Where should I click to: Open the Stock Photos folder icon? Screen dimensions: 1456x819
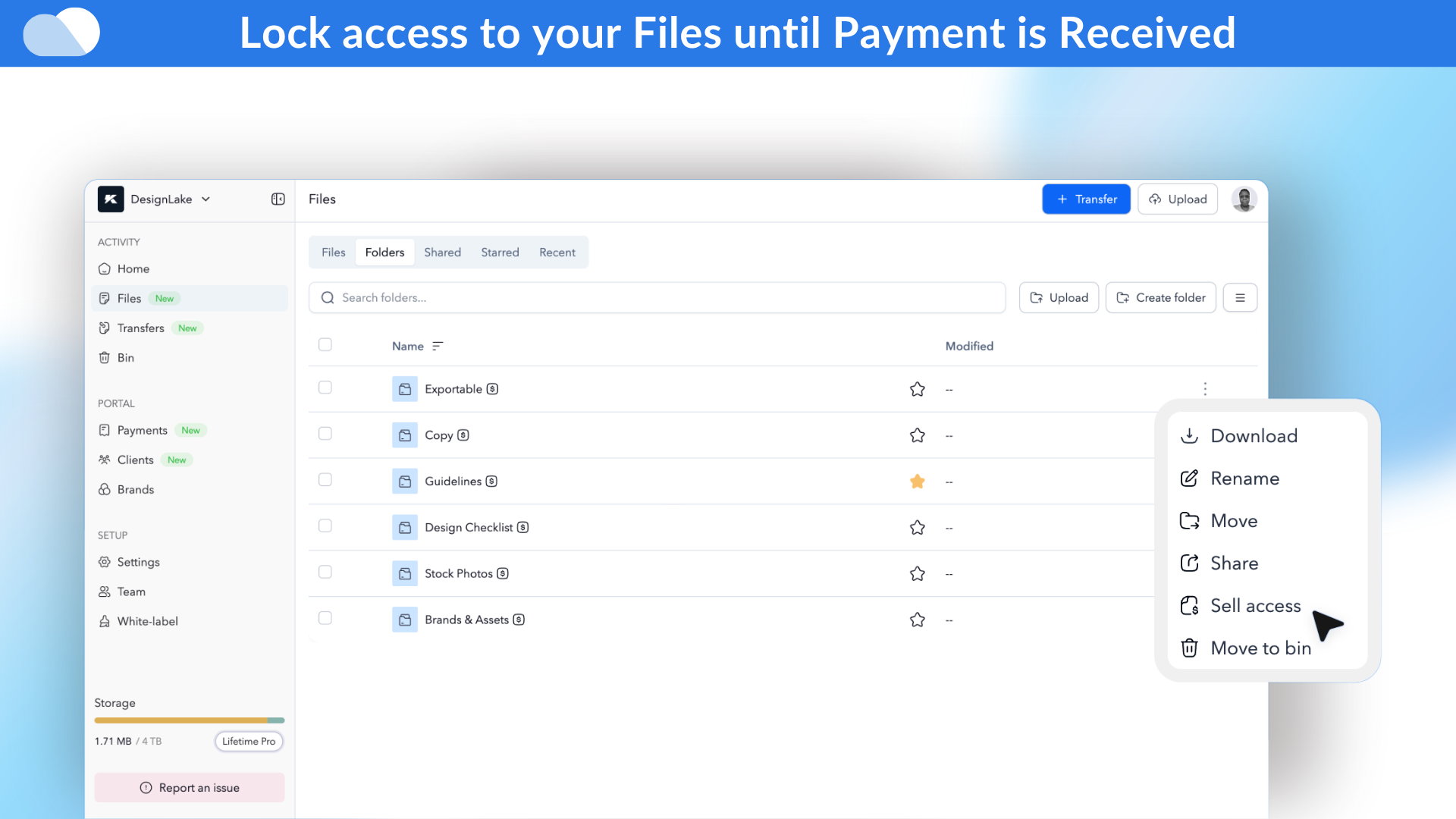pyautogui.click(x=405, y=573)
